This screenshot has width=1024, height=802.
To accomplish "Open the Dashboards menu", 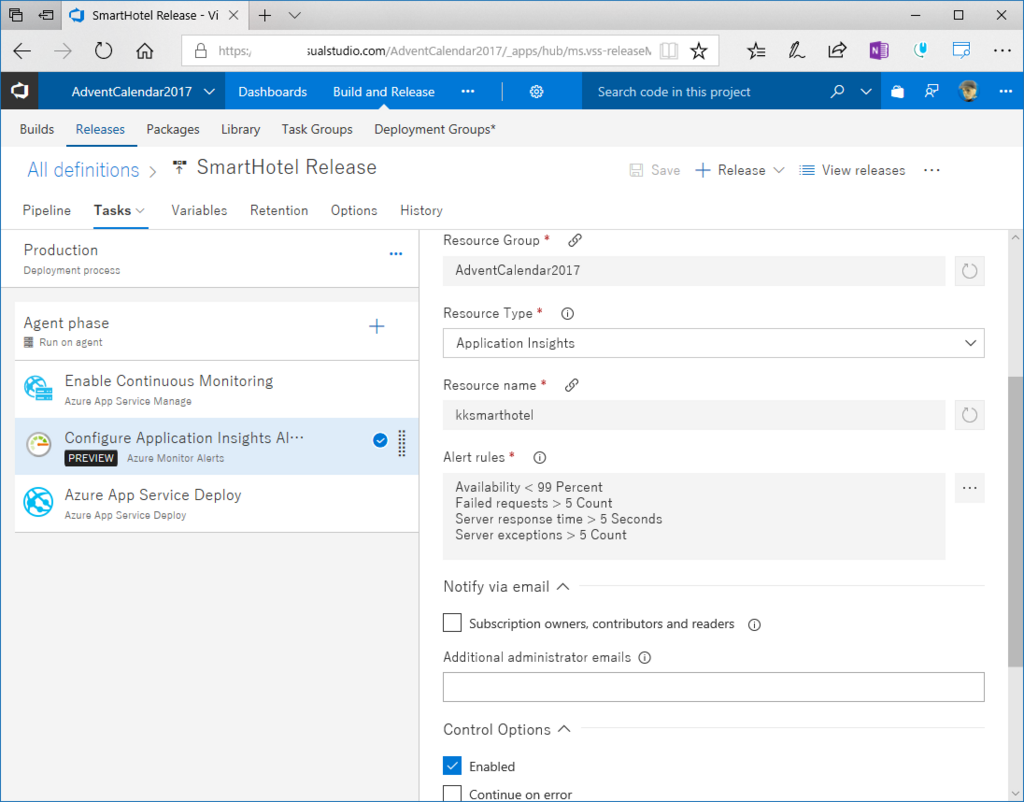I will [x=272, y=91].
